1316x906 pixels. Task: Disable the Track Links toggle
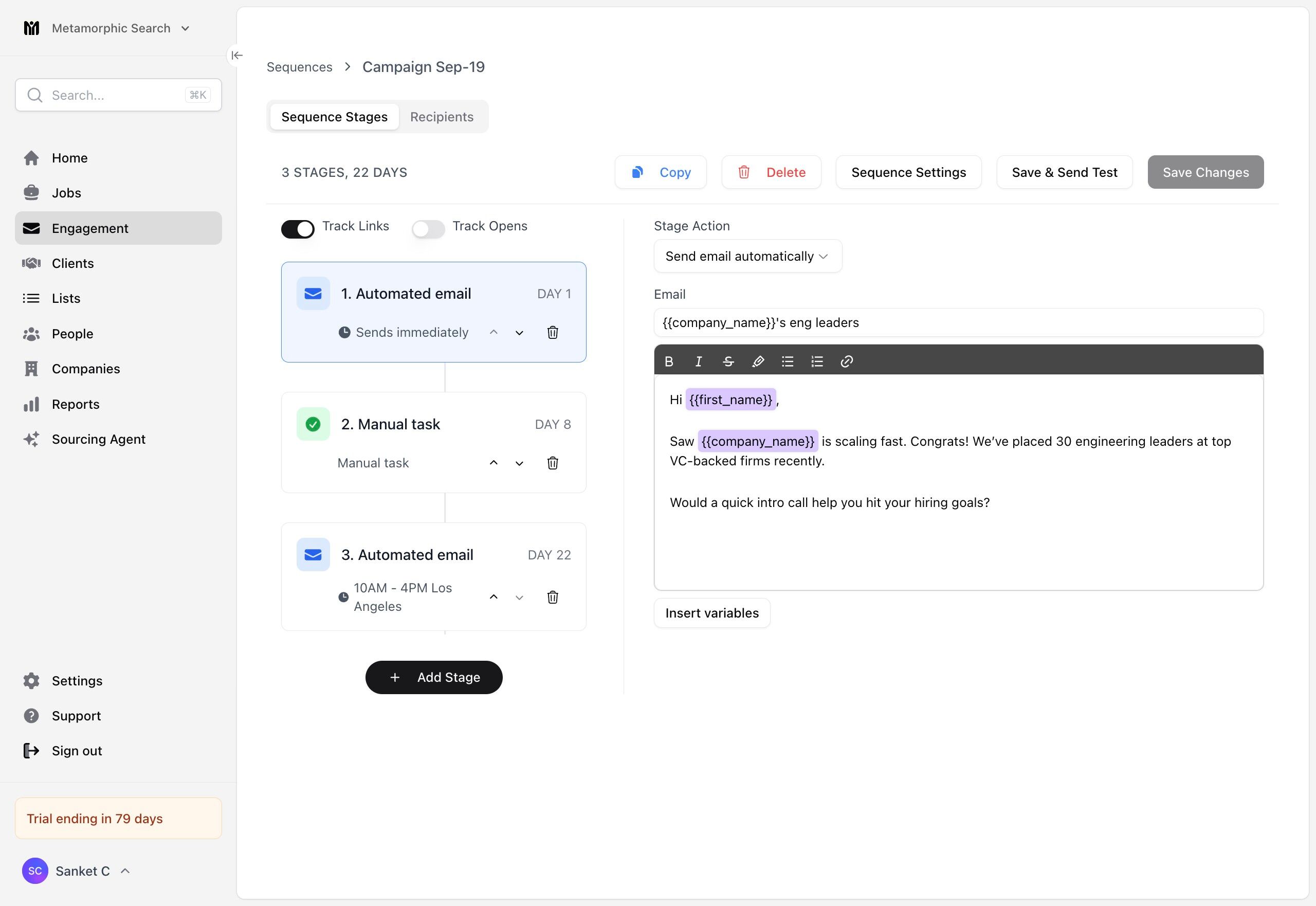click(x=297, y=229)
